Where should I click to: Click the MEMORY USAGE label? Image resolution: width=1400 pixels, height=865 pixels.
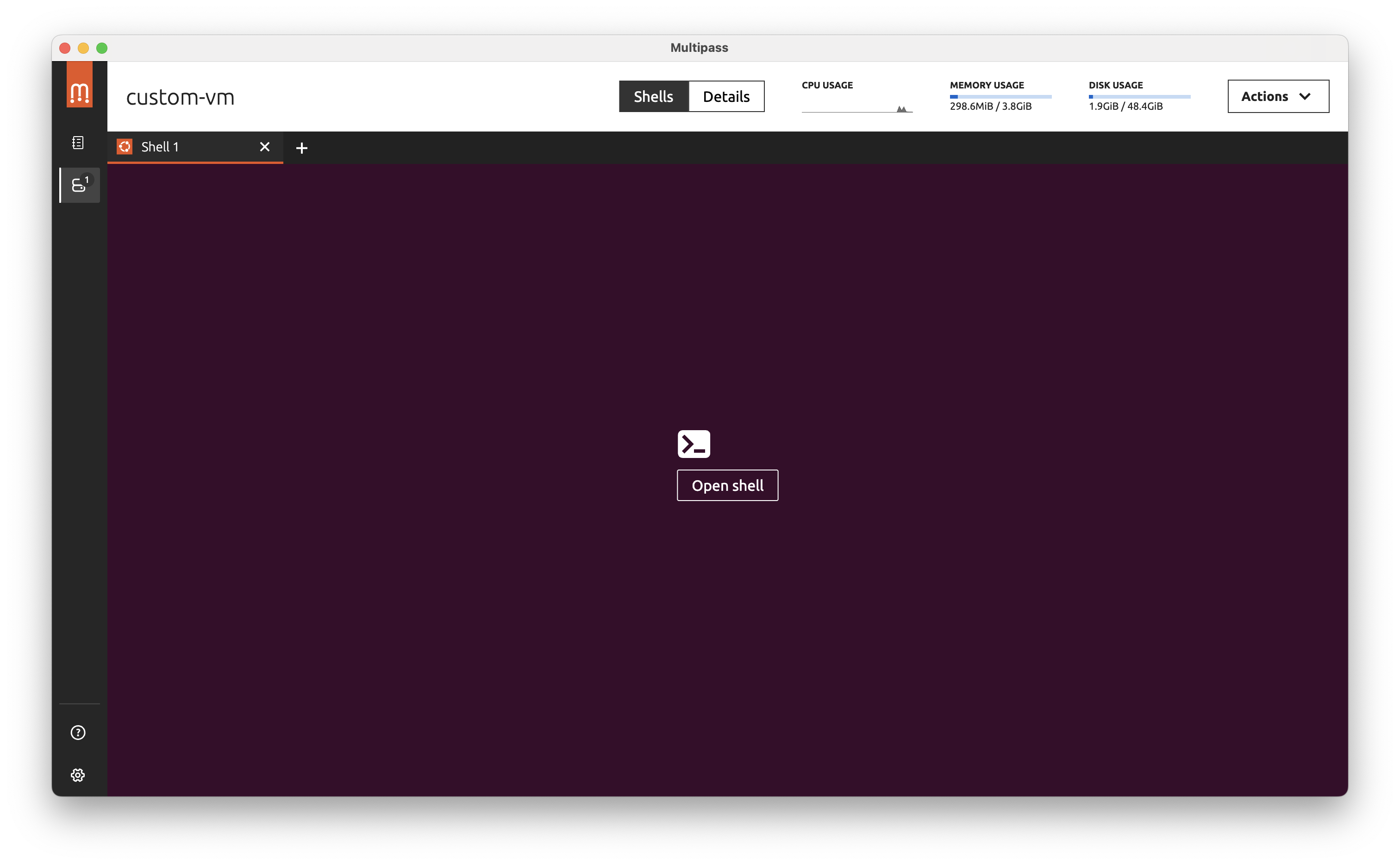pos(987,85)
